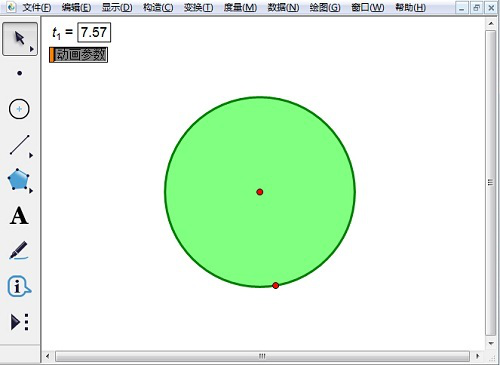The height and width of the screenshot is (365, 500).
Task: Select the Polygon tool
Action: [x=18, y=180]
